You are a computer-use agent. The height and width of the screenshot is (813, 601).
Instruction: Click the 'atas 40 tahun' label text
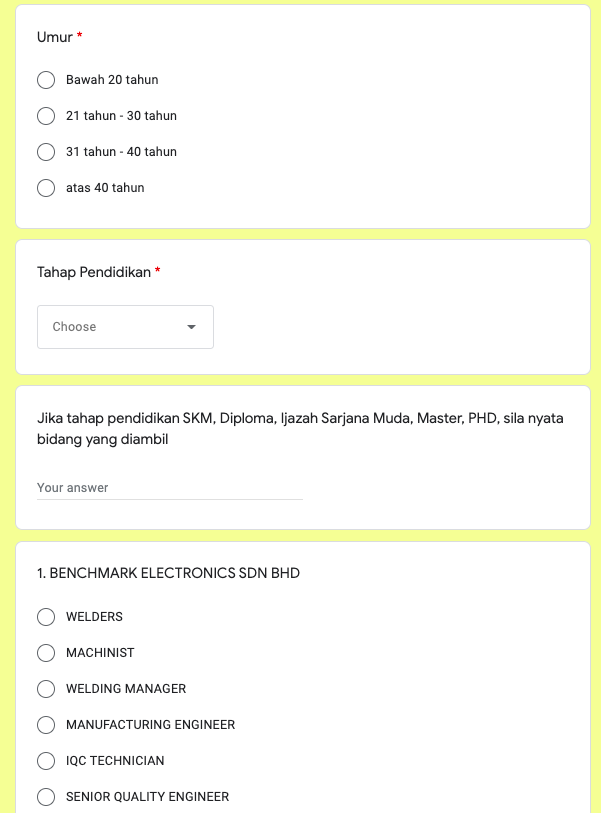click(105, 188)
